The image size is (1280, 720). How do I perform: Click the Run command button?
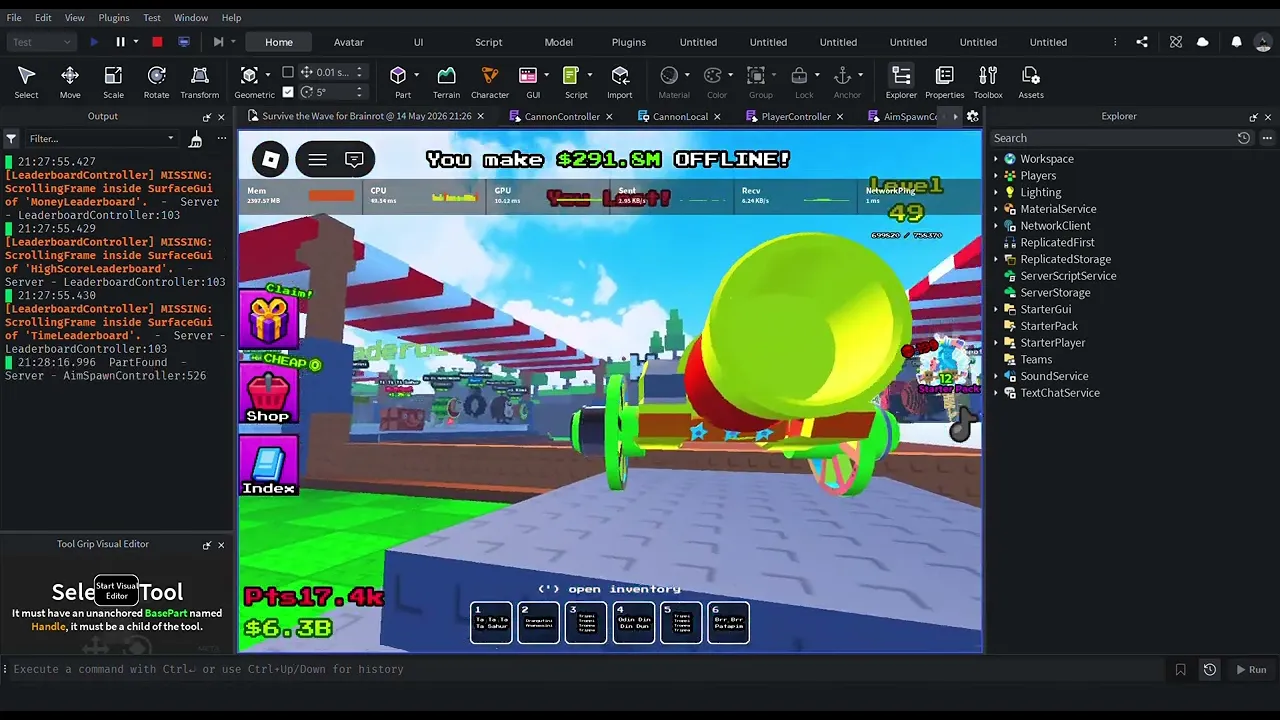pyautogui.click(x=1251, y=669)
